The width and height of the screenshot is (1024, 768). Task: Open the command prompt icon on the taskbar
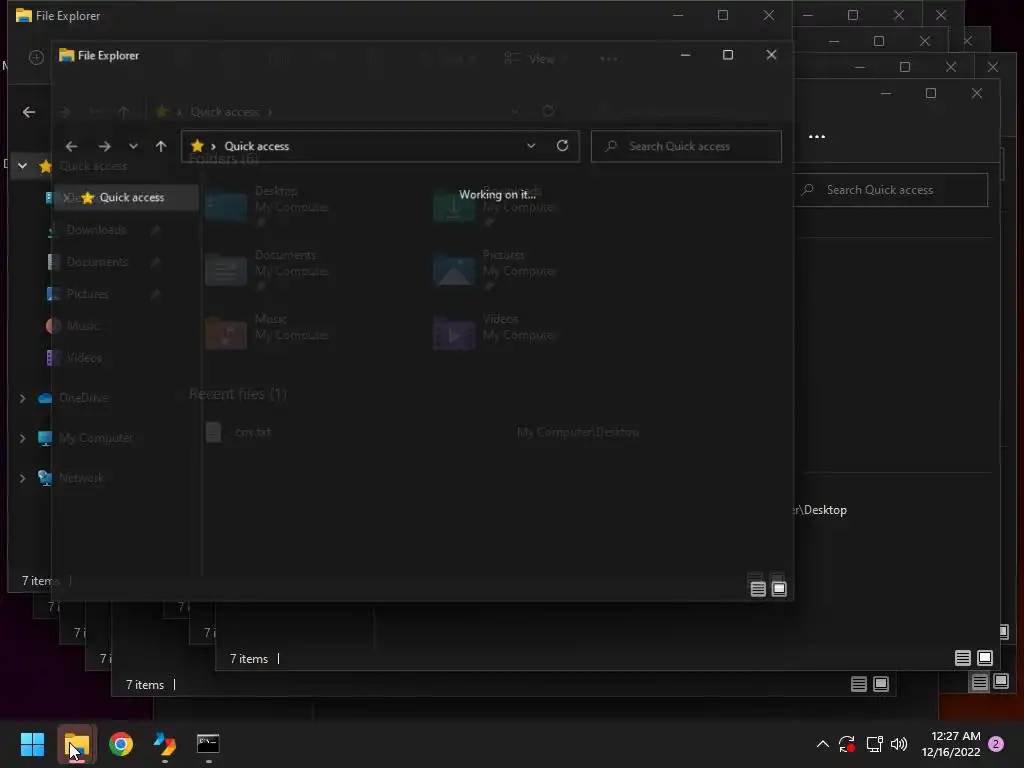(208, 744)
